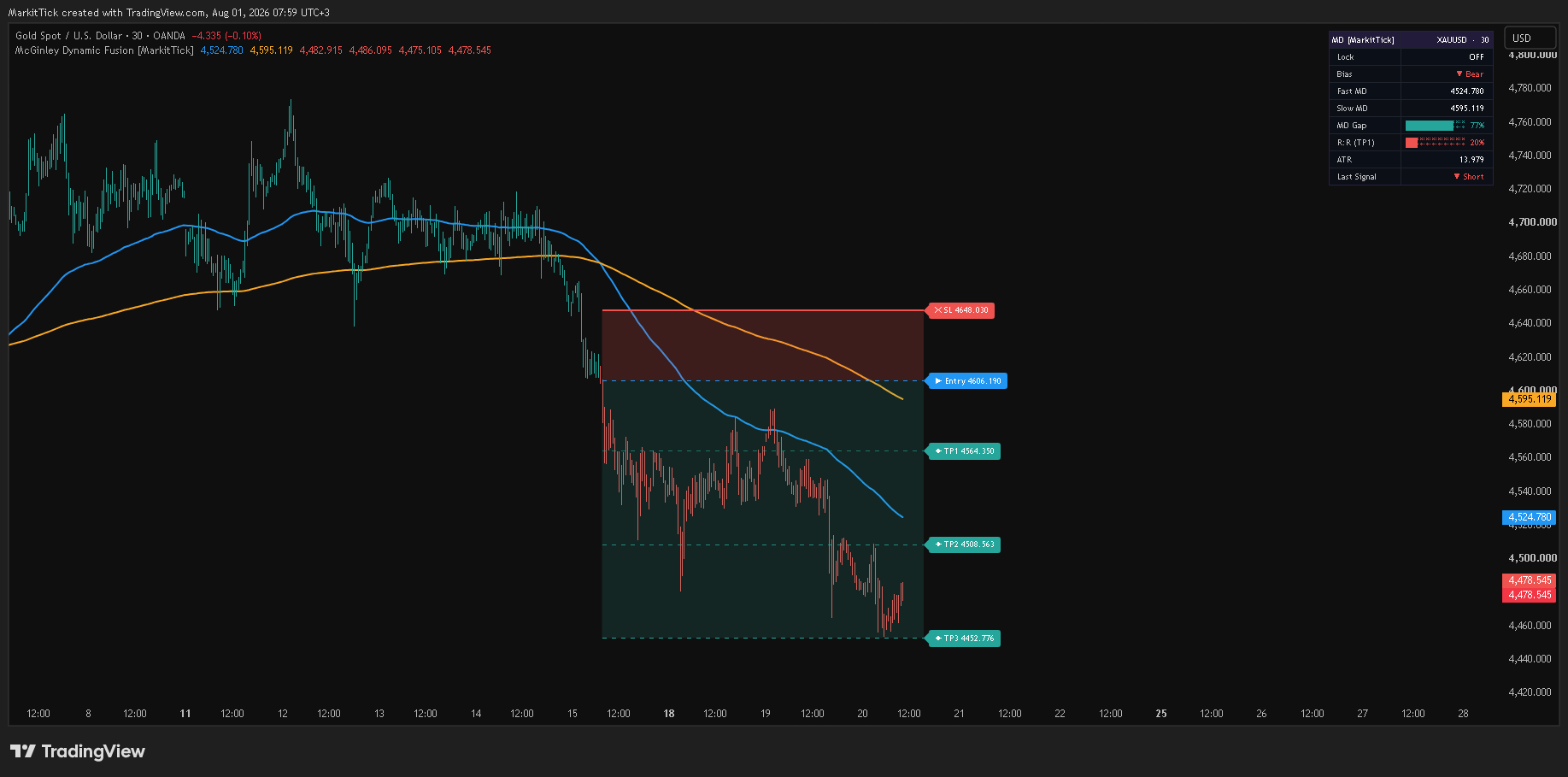Image resolution: width=1568 pixels, height=777 pixels.
Task: Open the USD currency selector
Action: (x=1530, y=38)
